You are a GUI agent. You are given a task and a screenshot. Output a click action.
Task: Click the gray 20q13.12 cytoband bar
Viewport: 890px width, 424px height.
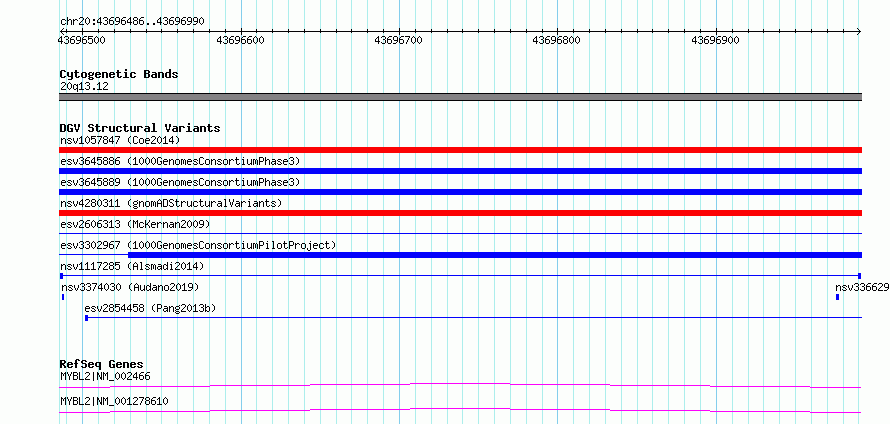click(x=460, y=97)
